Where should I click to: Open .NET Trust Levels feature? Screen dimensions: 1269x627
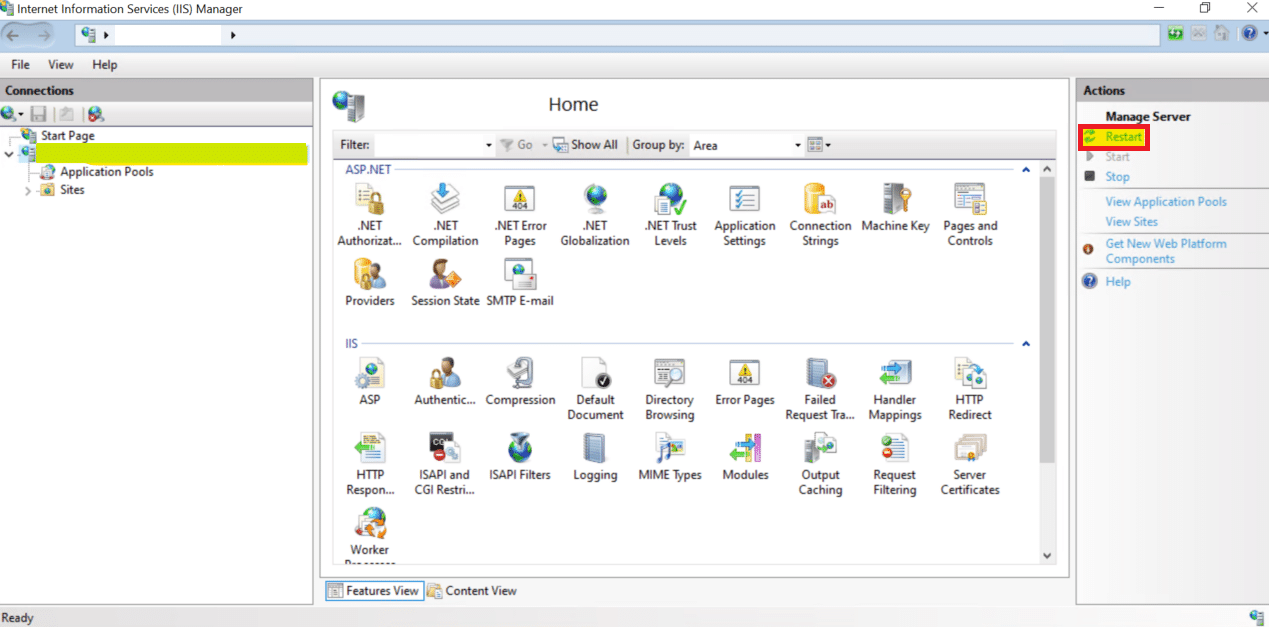coord(670,215)
